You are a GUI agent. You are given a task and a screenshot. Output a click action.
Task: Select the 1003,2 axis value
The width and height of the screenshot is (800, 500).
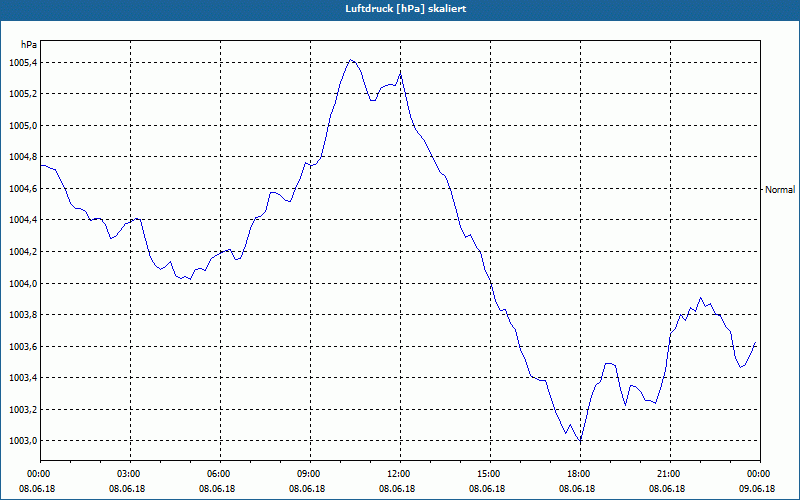[x=23, y=409]
